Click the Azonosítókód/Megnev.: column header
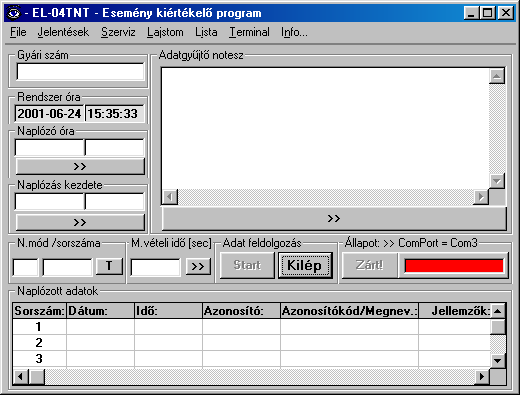 point(349,311)
